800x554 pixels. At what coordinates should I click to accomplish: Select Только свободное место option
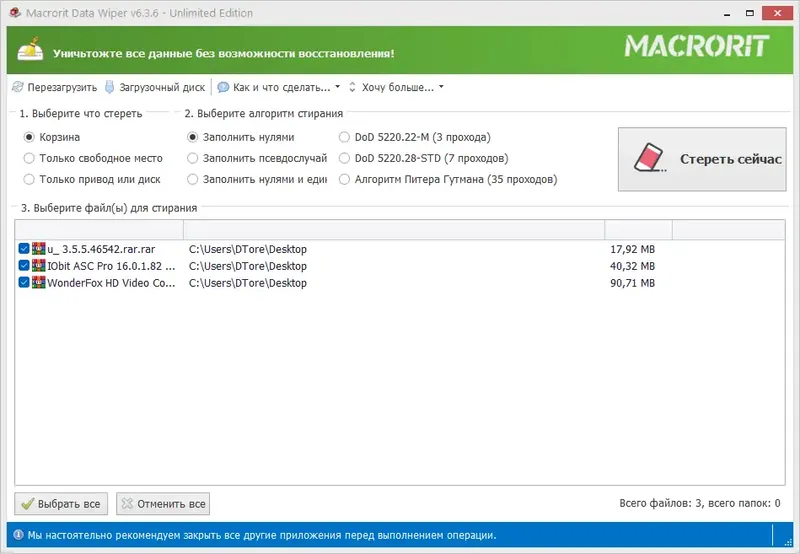click(29, 158)
